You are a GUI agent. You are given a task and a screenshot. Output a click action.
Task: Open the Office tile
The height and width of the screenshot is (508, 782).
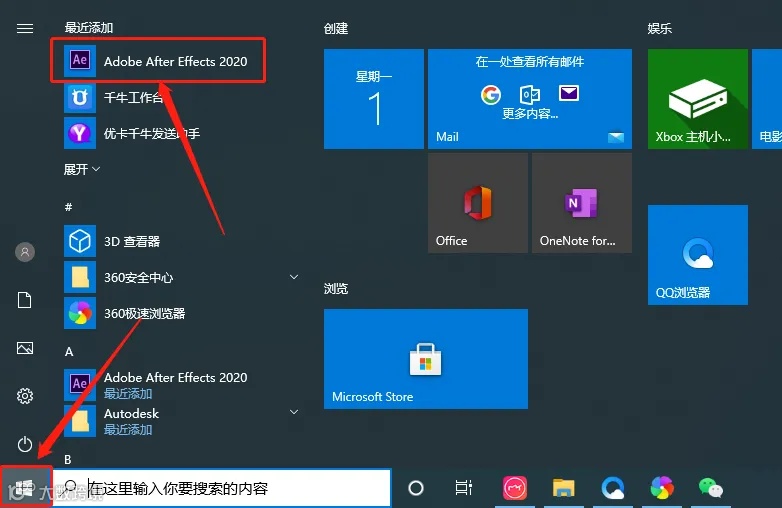478,203
